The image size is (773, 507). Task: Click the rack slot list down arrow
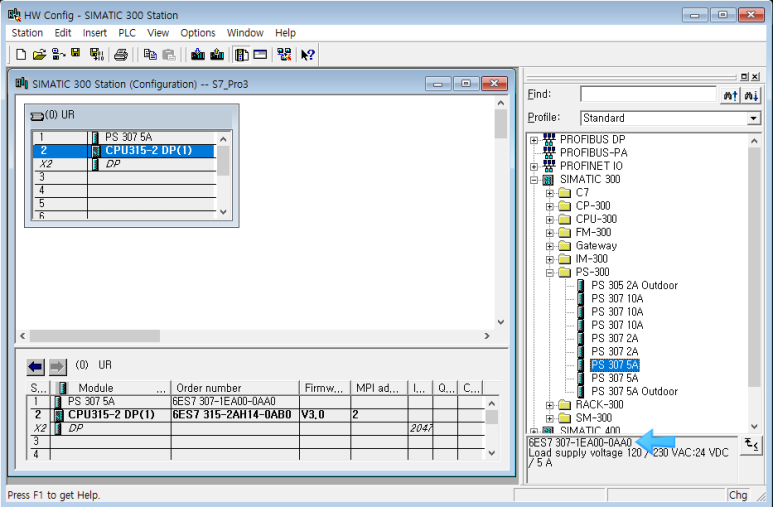(x=223, y=212)
